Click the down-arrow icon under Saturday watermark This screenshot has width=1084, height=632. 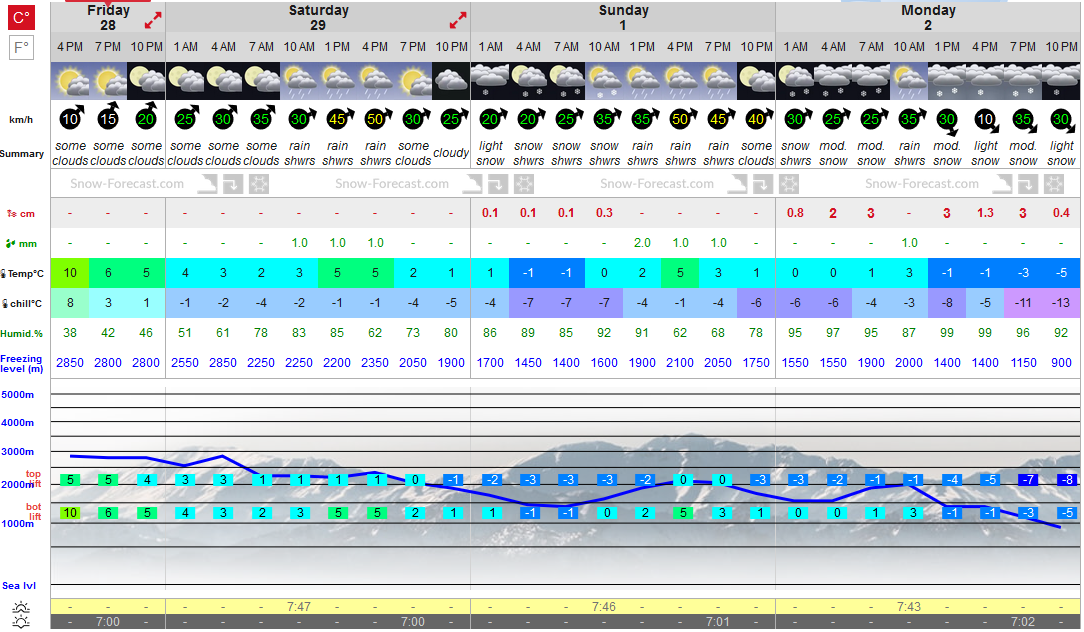pos(498,184)
